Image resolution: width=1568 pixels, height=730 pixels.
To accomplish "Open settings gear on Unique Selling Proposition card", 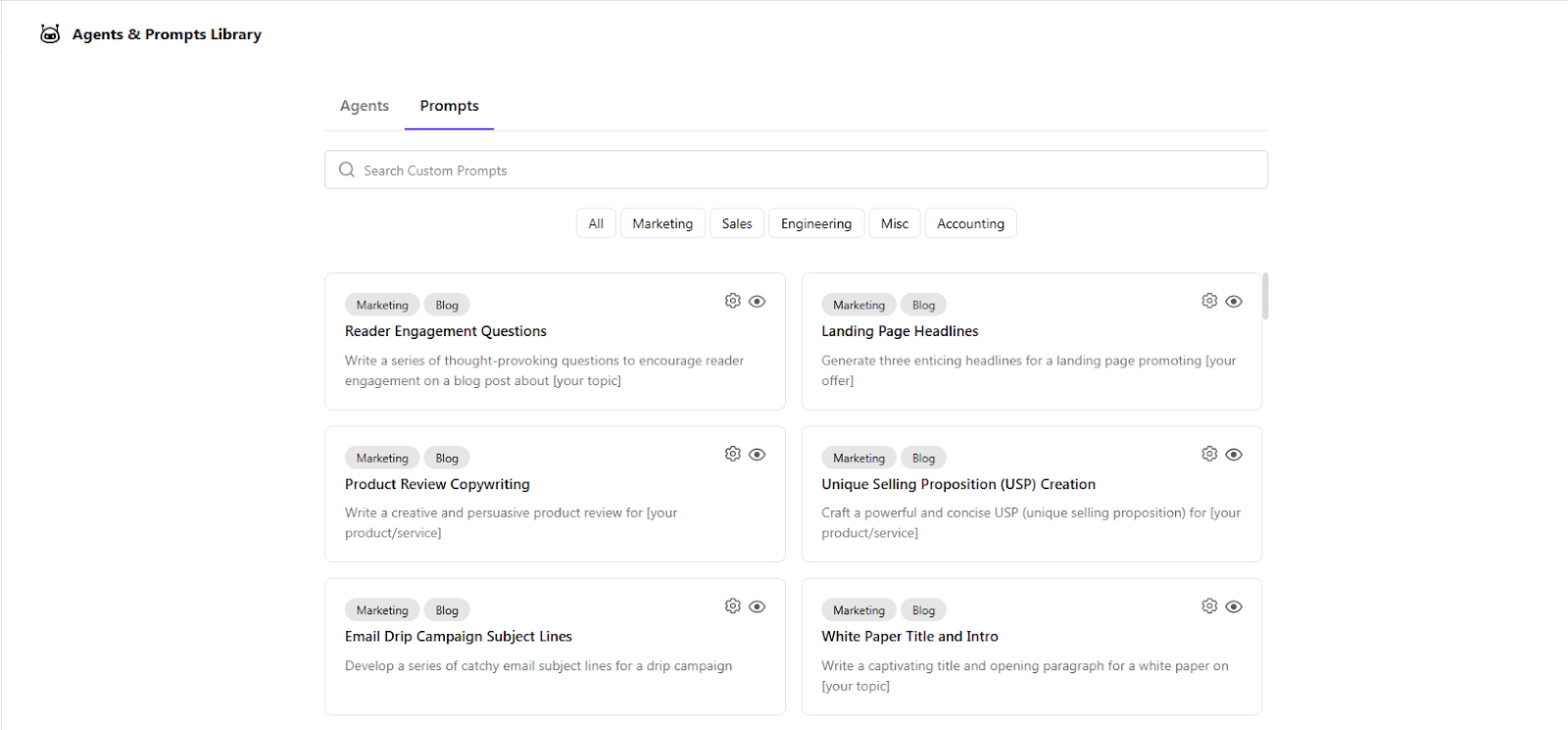I will click(x=1209, y=454).
